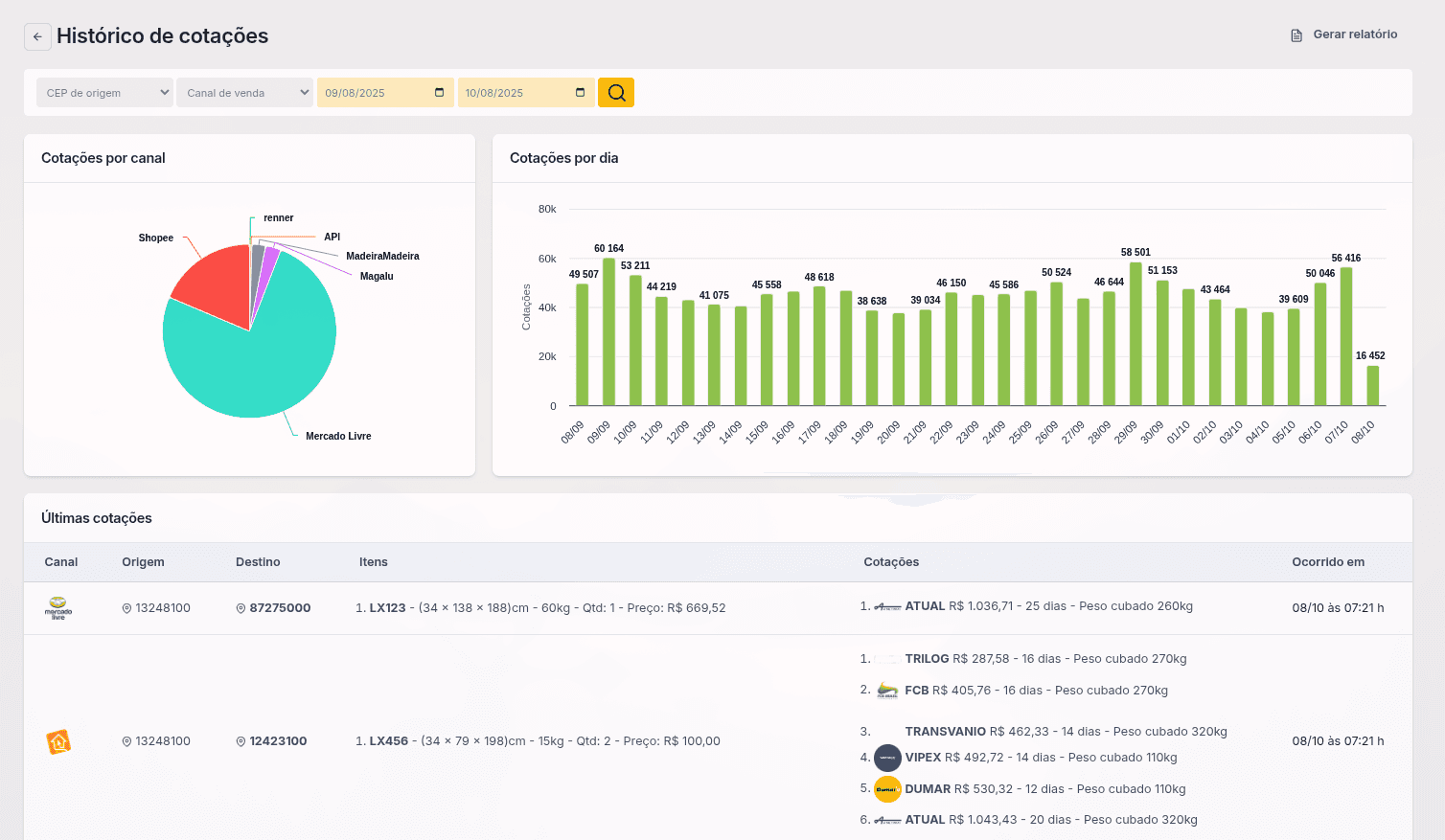
Task: Open the CEP de origem dropdown
Action: click(x=104, y=93)
